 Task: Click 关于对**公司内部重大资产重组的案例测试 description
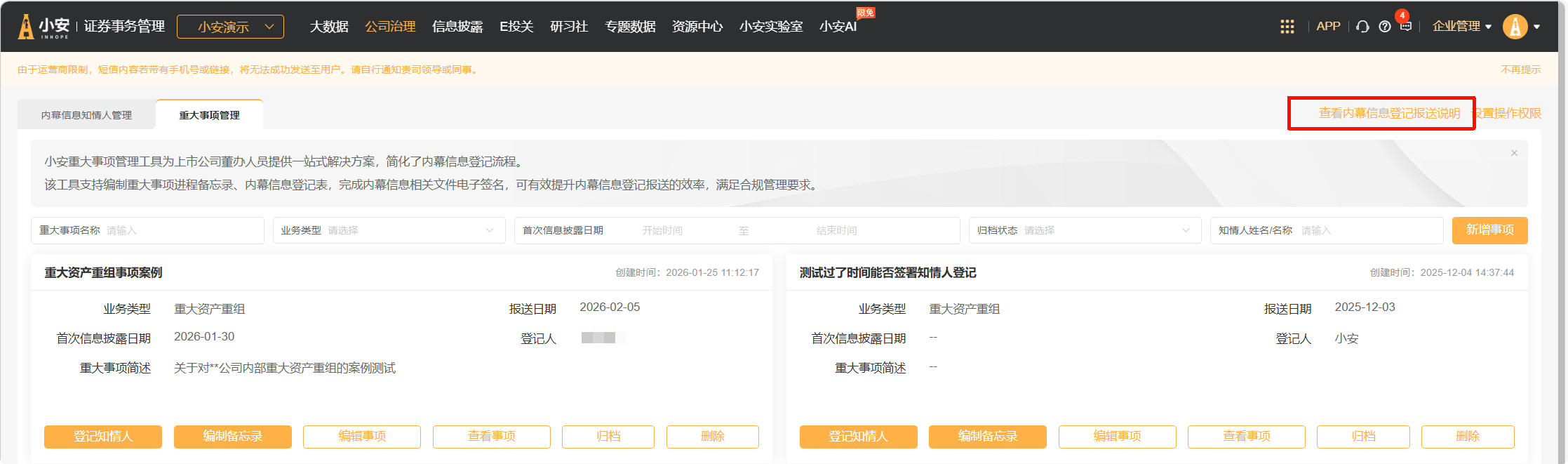pos(285,368)
